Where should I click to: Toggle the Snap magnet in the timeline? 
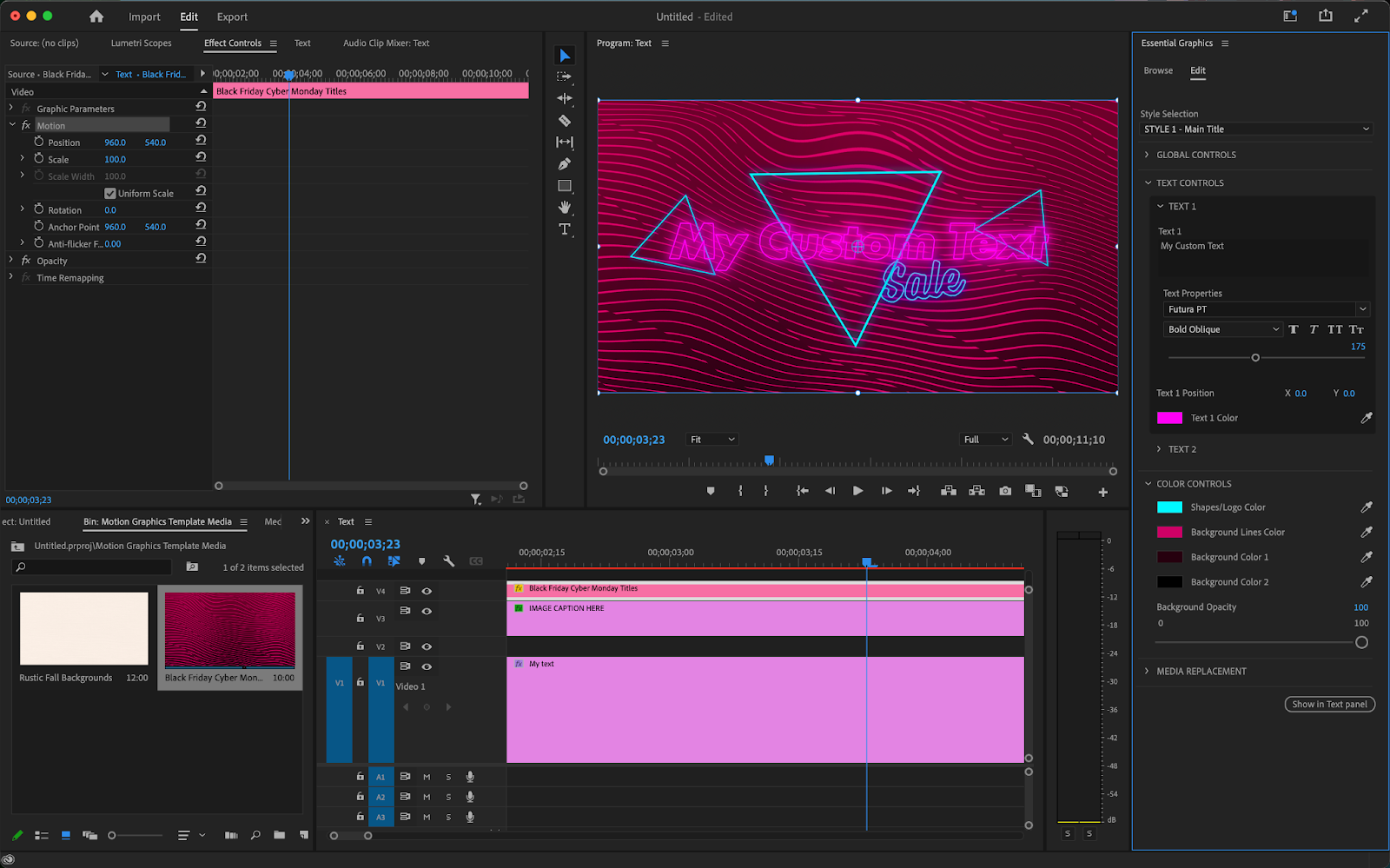click(x=367, y=560)
